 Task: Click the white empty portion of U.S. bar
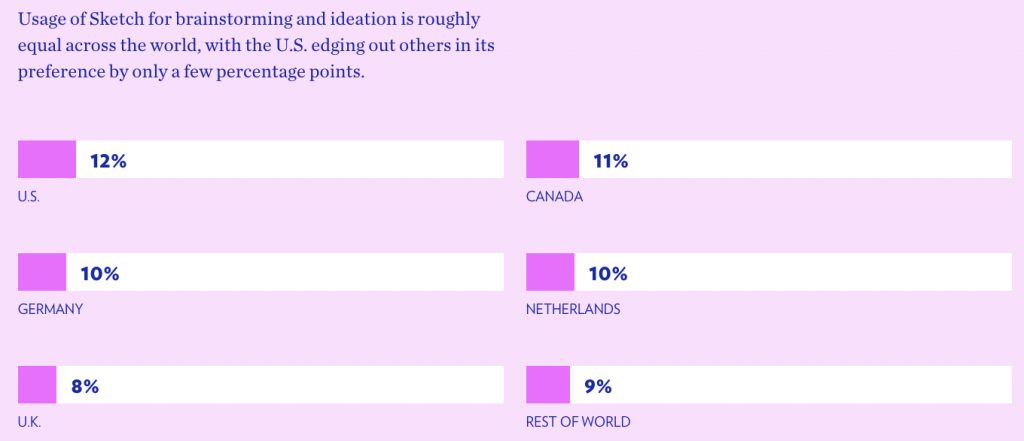[290, 159]
